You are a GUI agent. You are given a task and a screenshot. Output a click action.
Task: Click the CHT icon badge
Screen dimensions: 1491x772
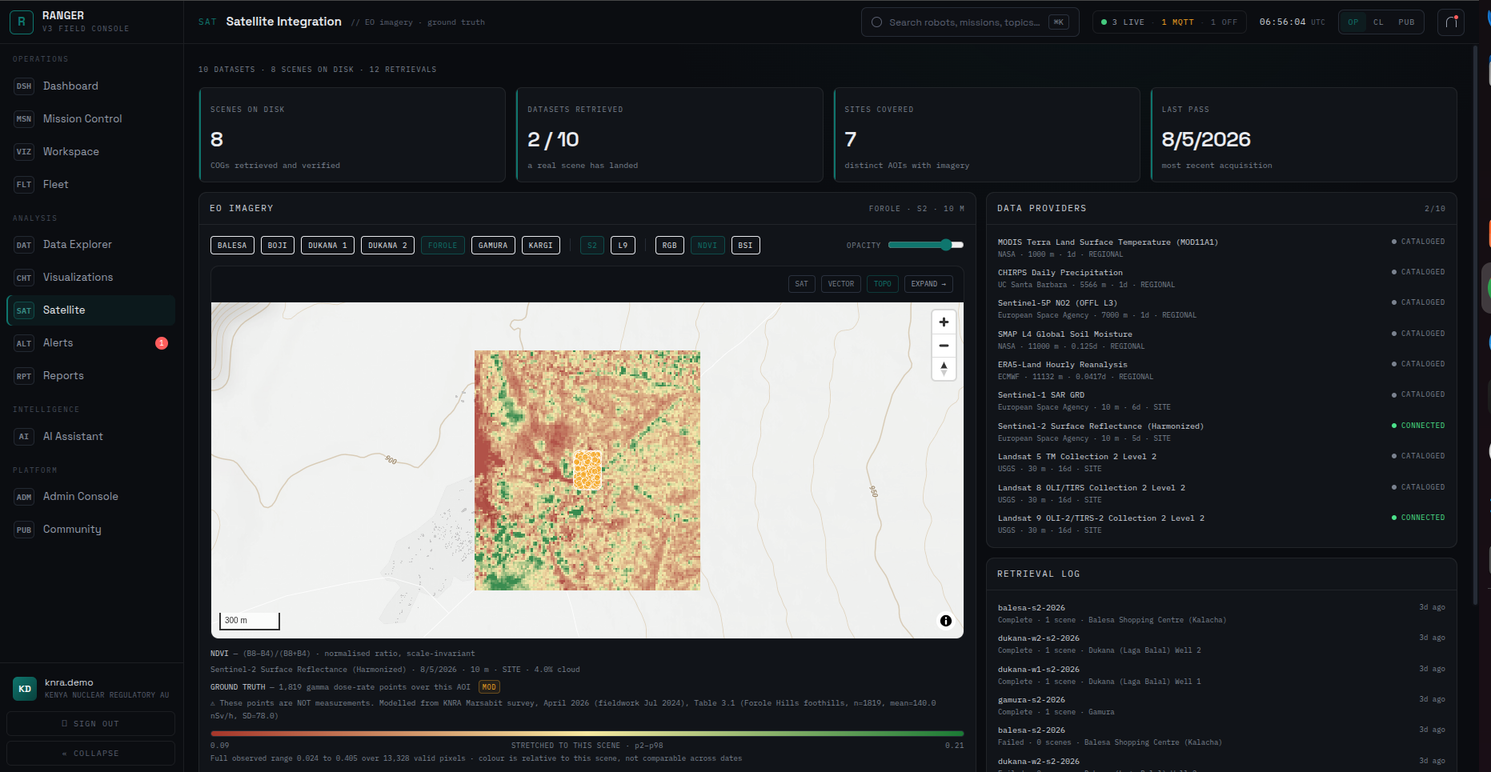[24, 277]
